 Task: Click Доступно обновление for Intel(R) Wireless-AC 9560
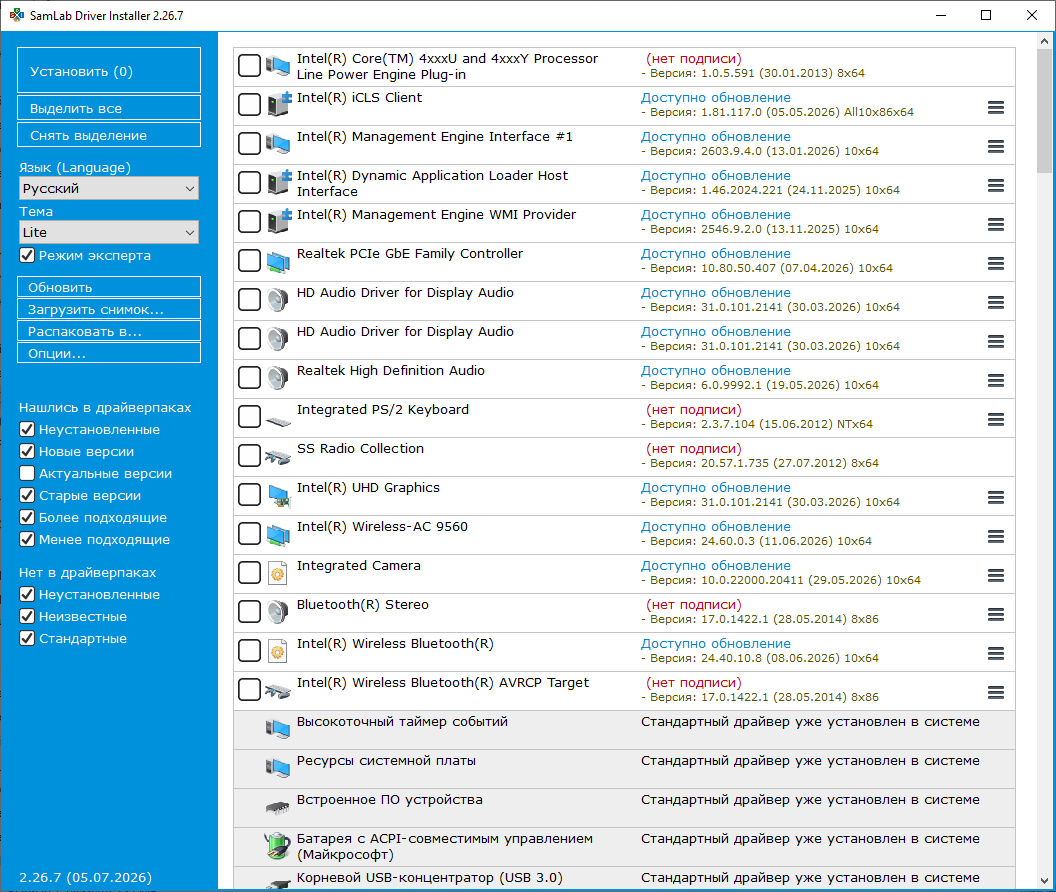click(715, 527)
